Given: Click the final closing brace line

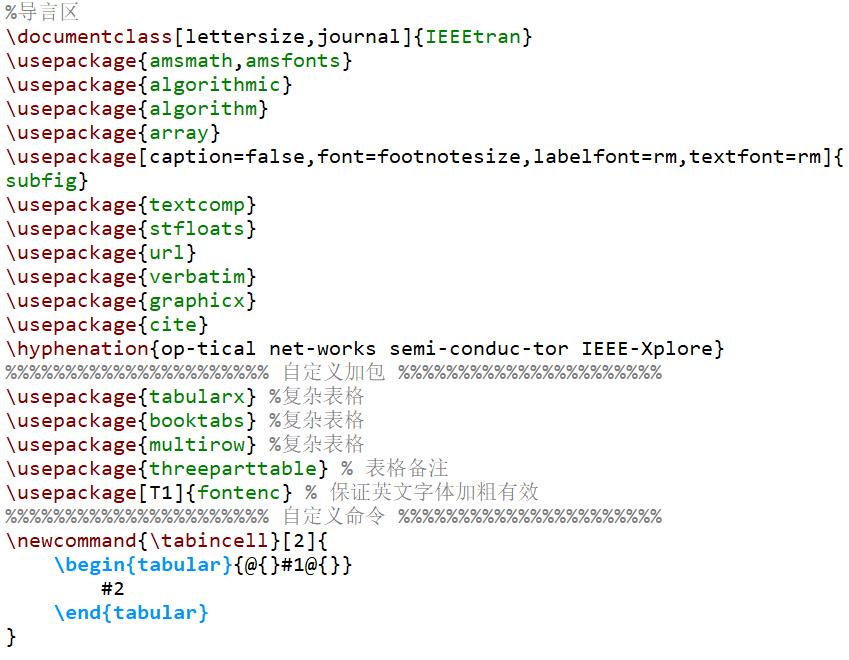Looking at the screenshot, I should pyautogui.click(x=11, y=637).
